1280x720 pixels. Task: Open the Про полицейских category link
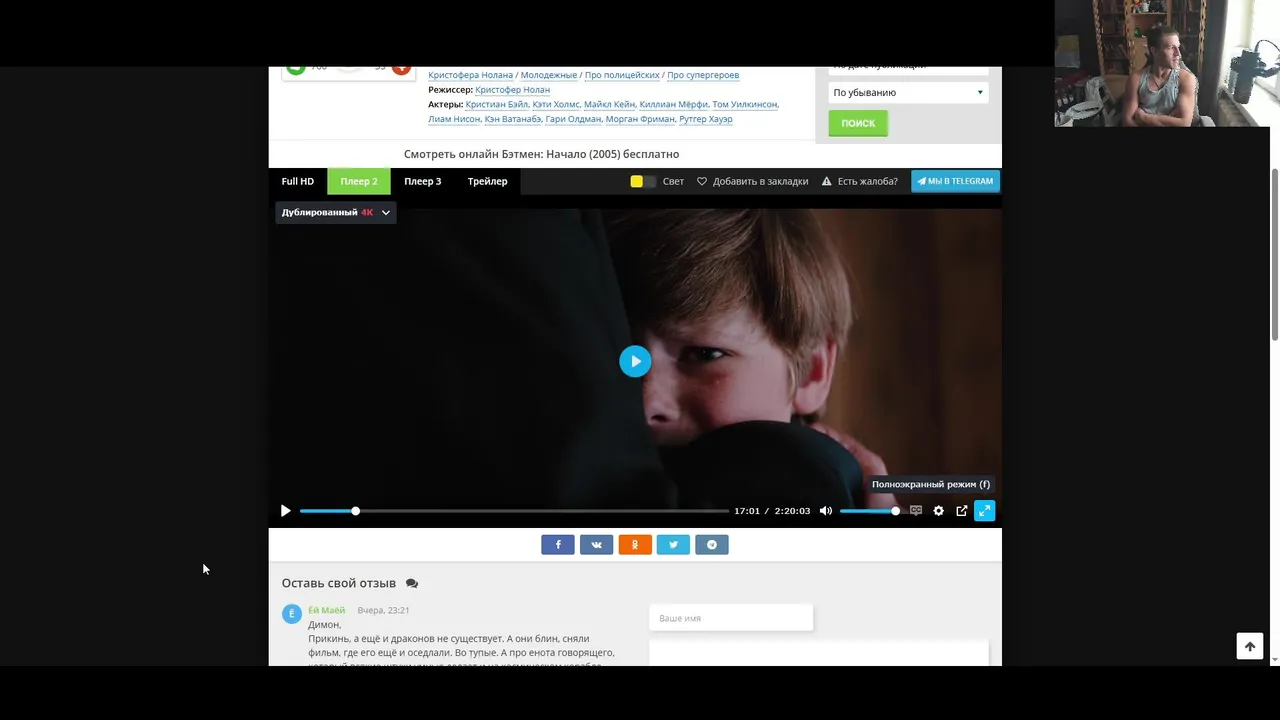point(622,75)
